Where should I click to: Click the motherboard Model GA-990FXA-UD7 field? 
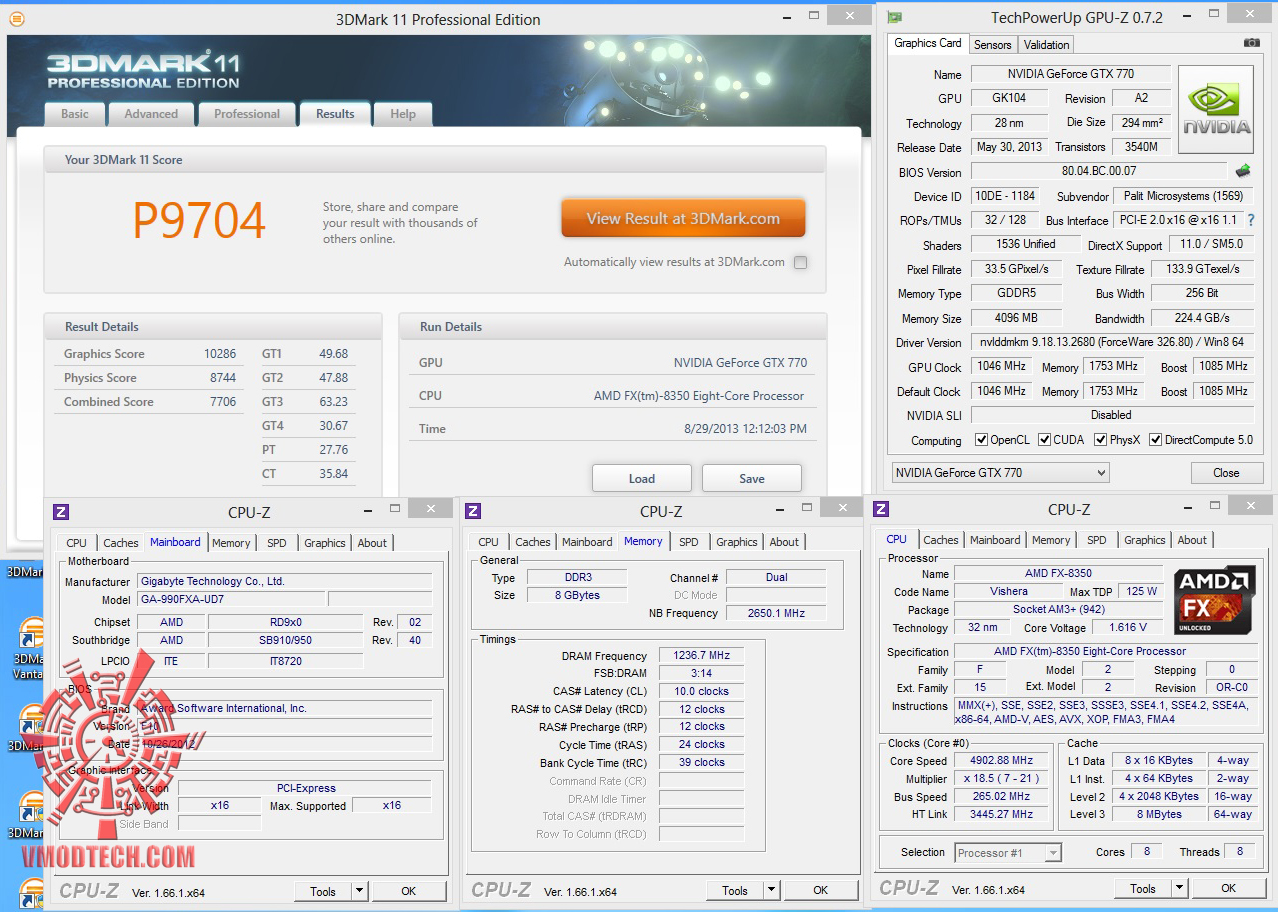(230, 599)
